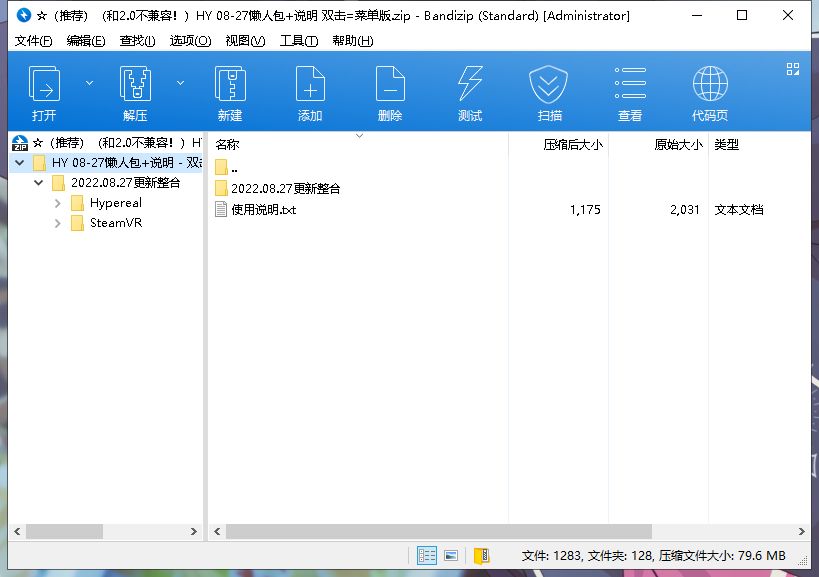Image resolution: width=819 pixels, height=577 pixels.
Task: Click the Code page (代码页) globe icon
Action: 710,93
